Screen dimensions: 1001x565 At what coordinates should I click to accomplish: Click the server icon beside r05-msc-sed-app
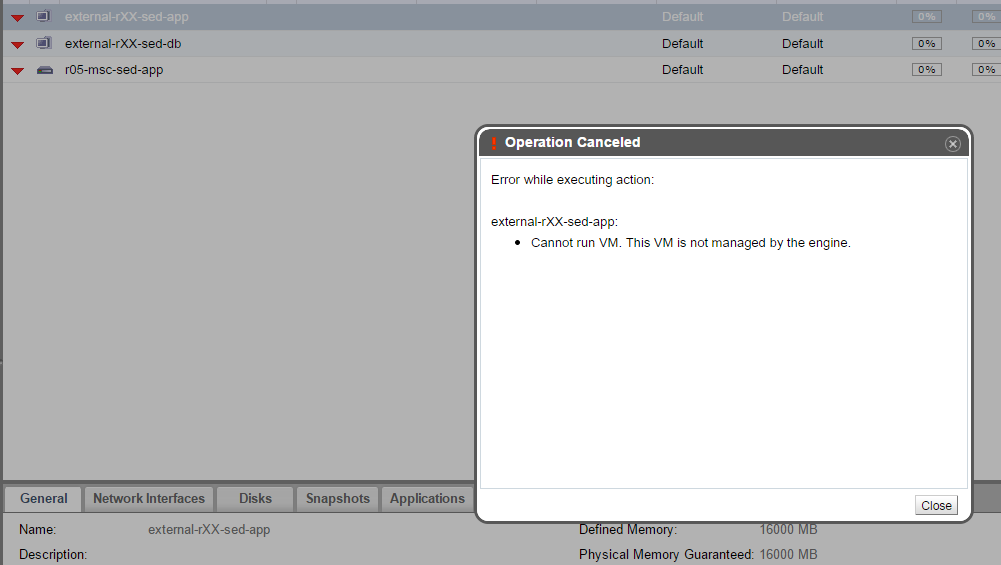[x=44, y=70]
